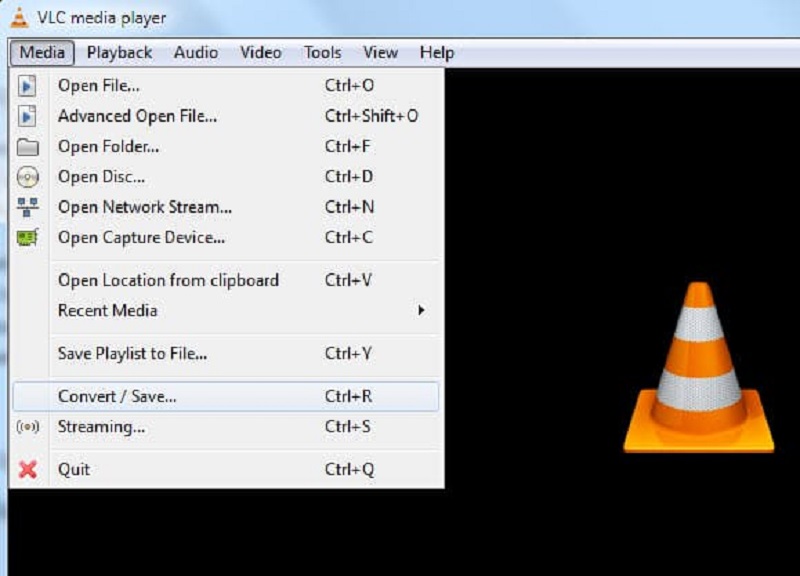Select the Open Capture Device icon
Screen dimensions: 800x576
point(26,238)
